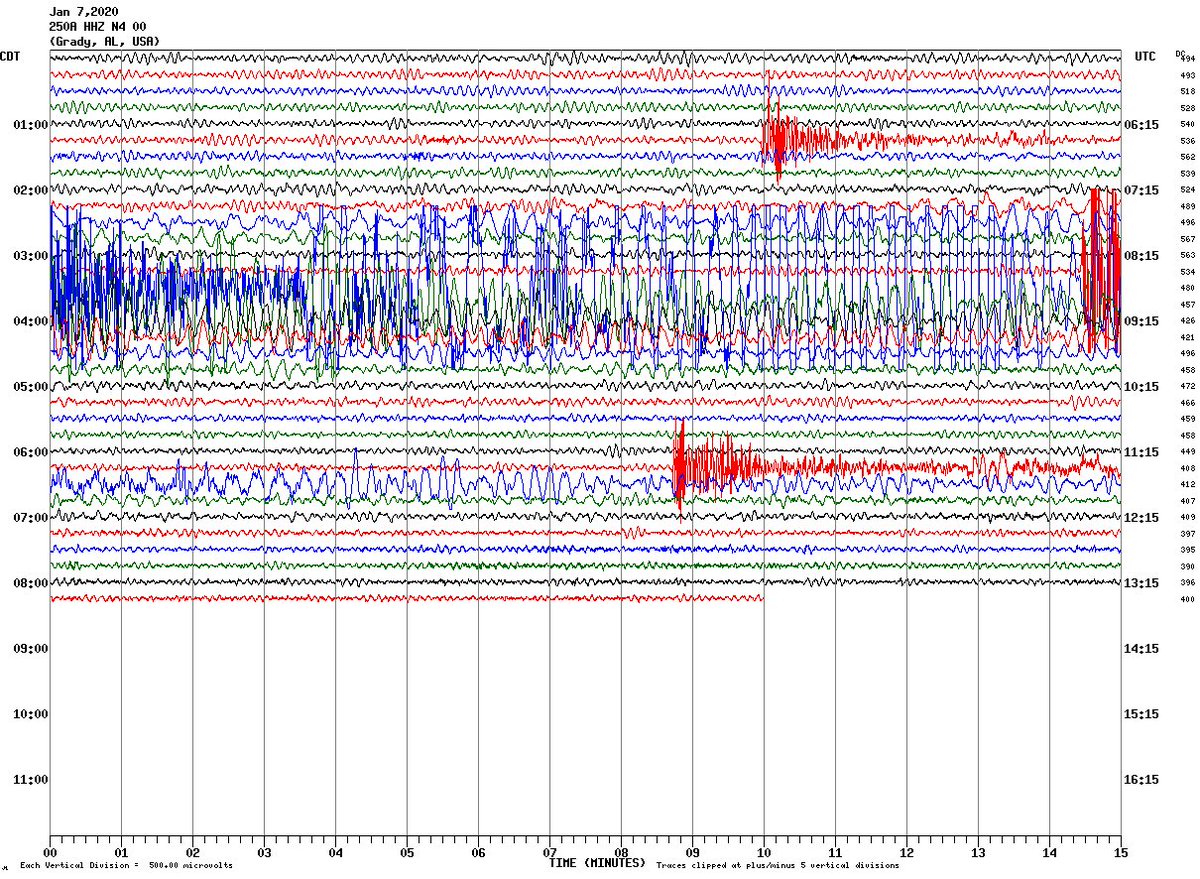The image size is (1200, 879).
Task: Click the CDT timezone header
Action: [x=11, y=57]
